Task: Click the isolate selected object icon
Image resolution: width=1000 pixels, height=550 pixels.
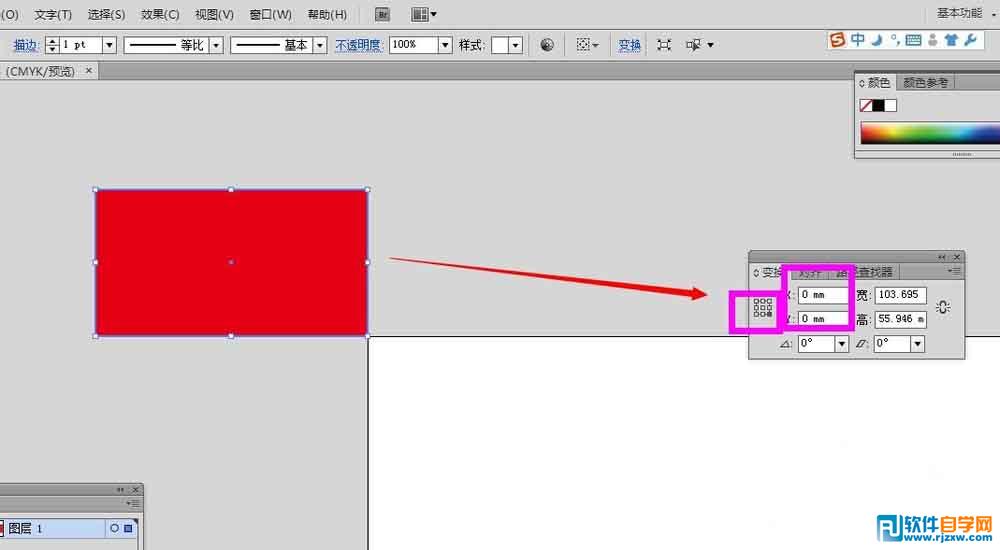Action: [x=664, y=45]
